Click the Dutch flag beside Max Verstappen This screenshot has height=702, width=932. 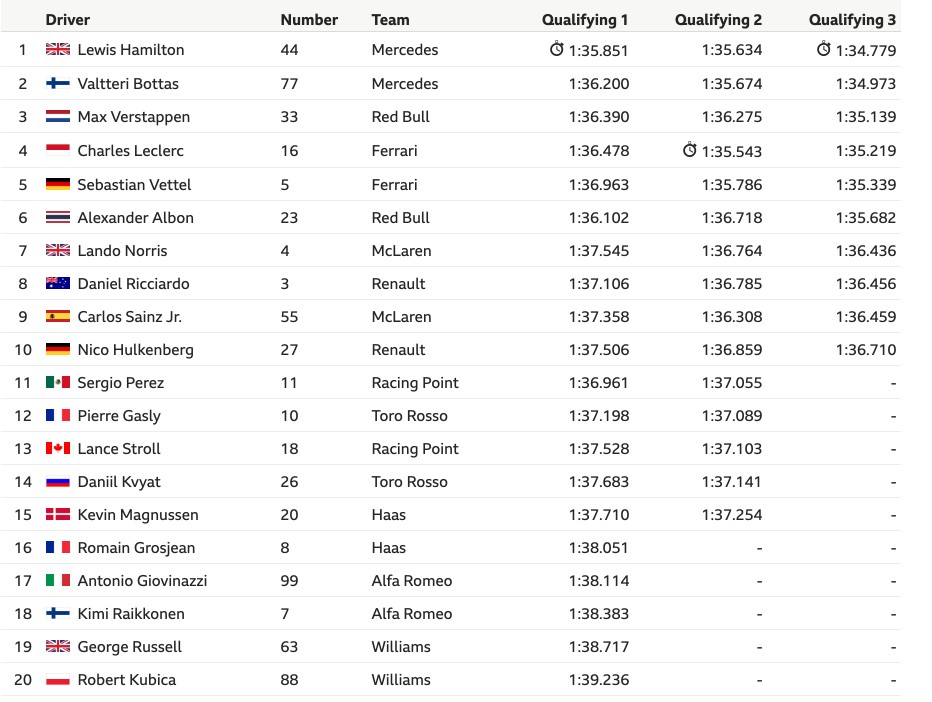click(58, 117)
